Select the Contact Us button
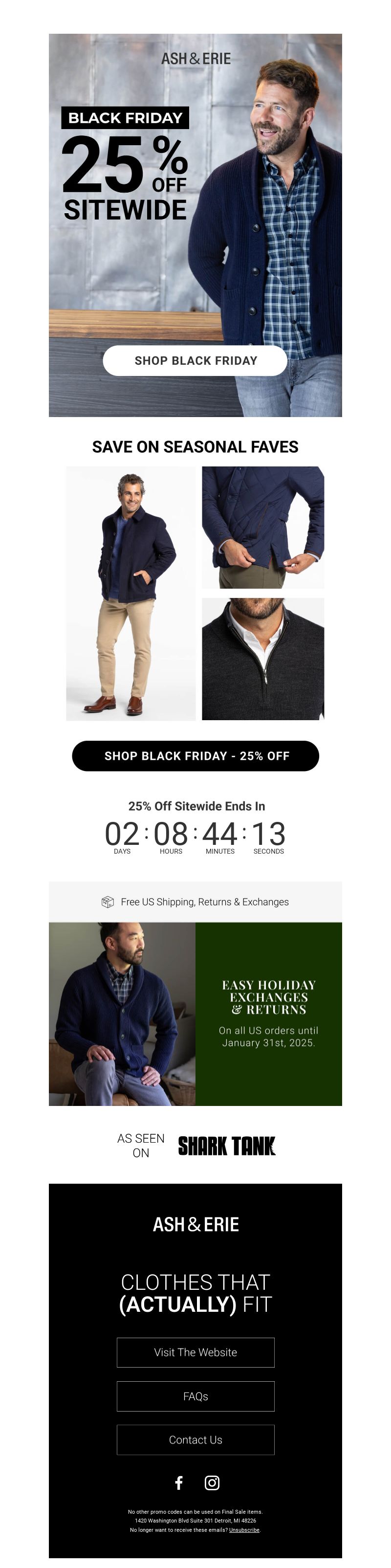 pos(196,1440)
